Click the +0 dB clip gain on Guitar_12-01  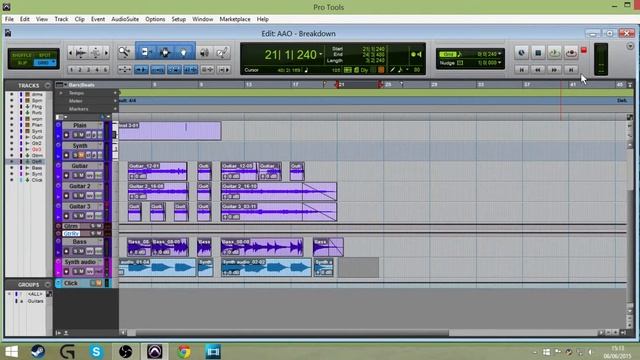[x=138, y=176]
